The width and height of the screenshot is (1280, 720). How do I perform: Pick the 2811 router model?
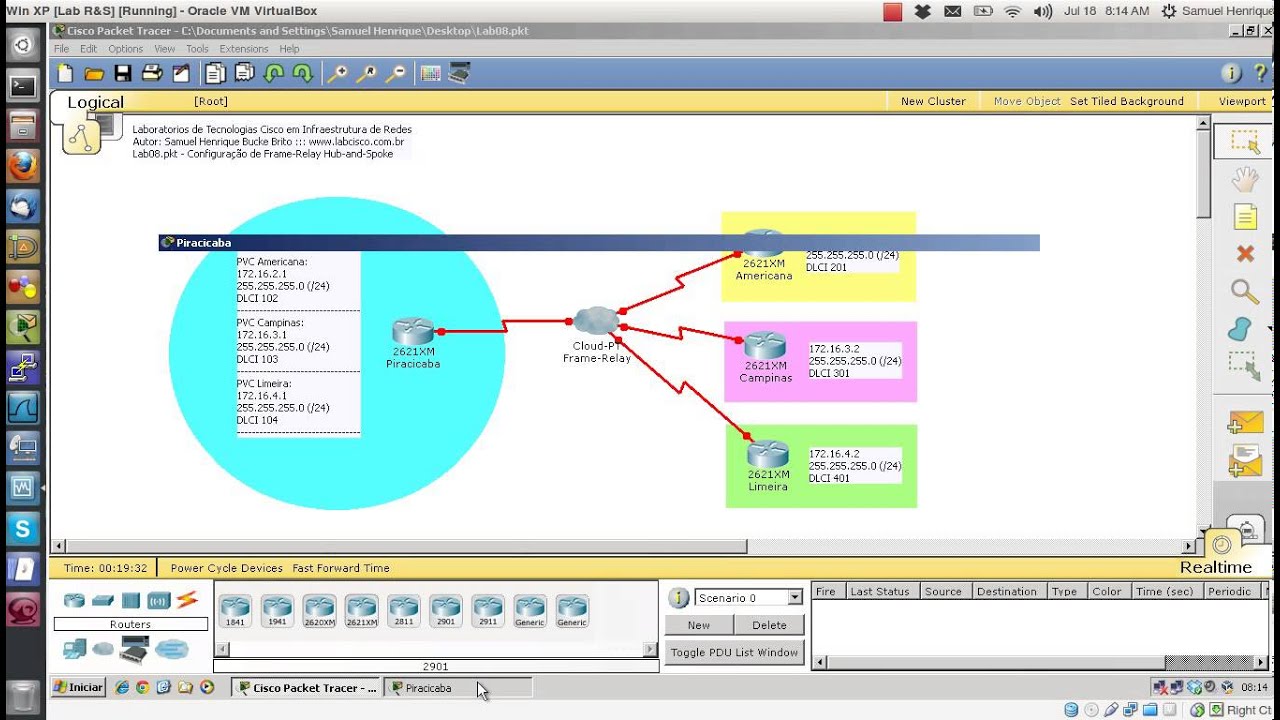[x=404, y=610]
